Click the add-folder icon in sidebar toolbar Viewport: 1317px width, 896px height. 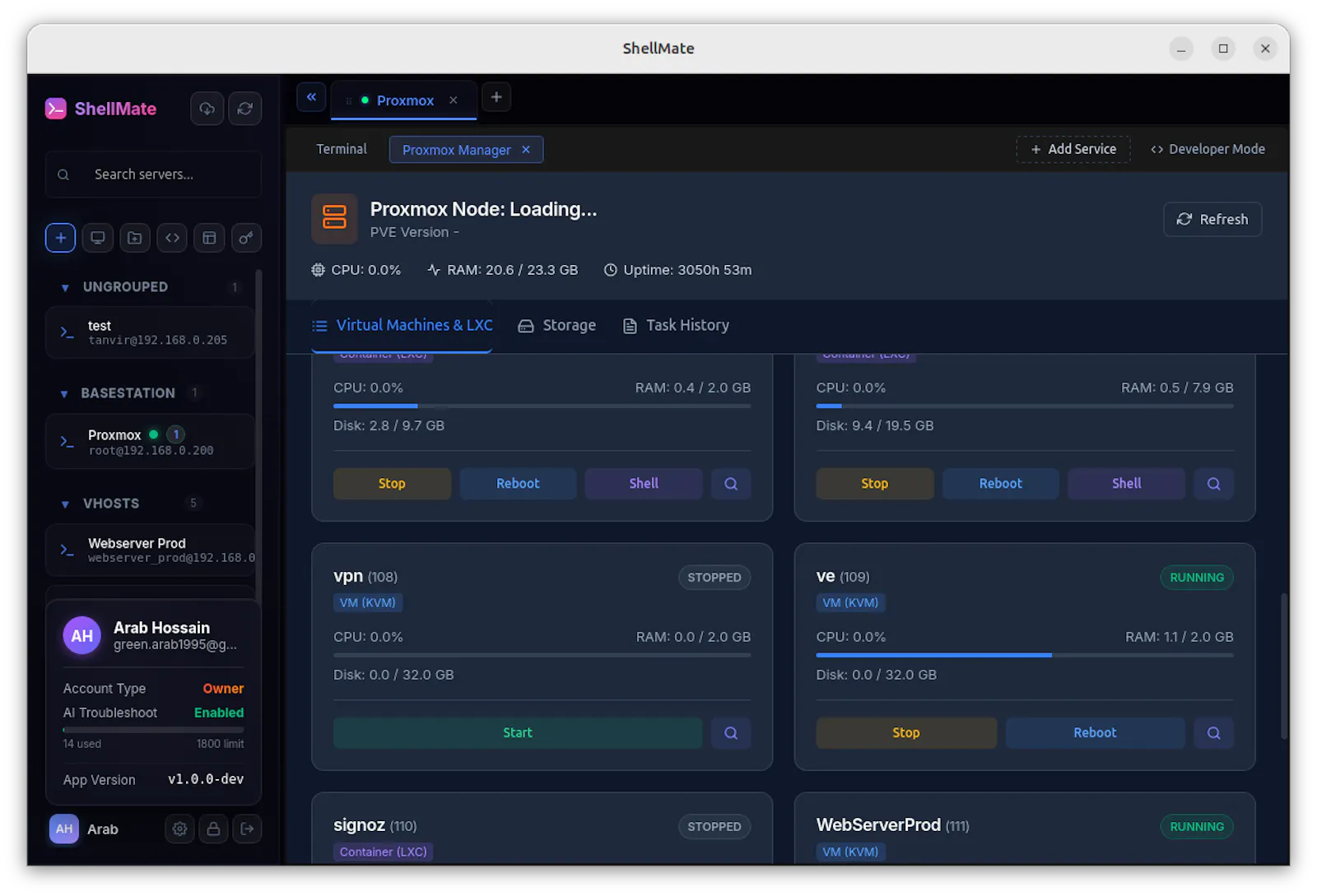135,238
